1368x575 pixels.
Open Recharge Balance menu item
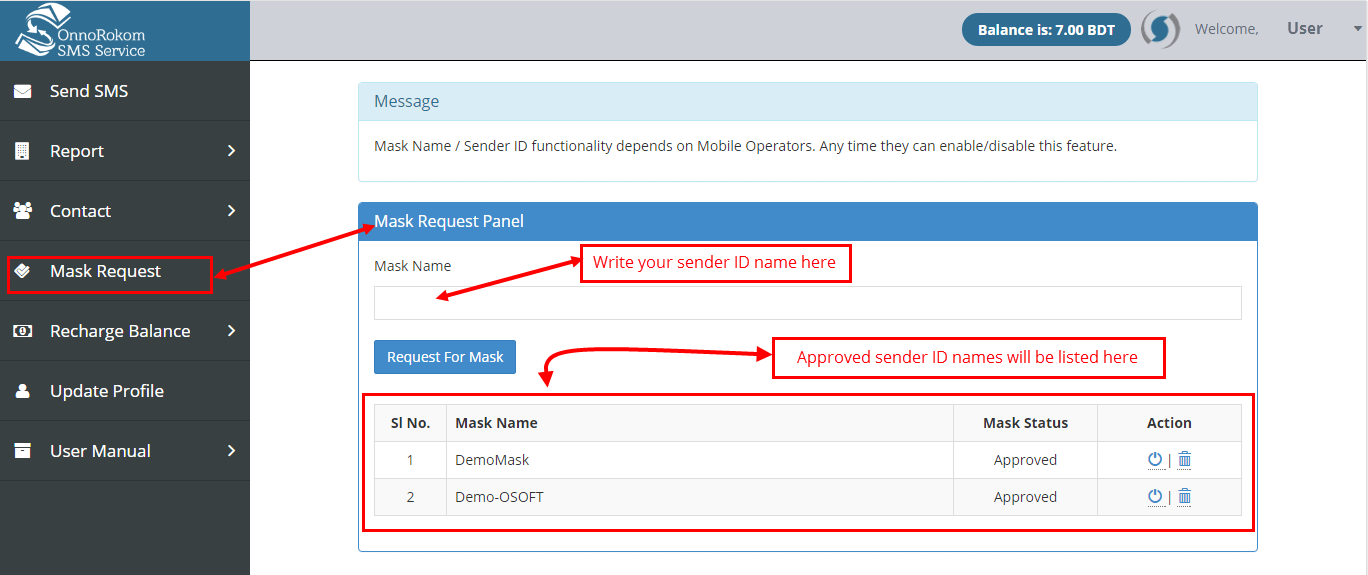125,331
